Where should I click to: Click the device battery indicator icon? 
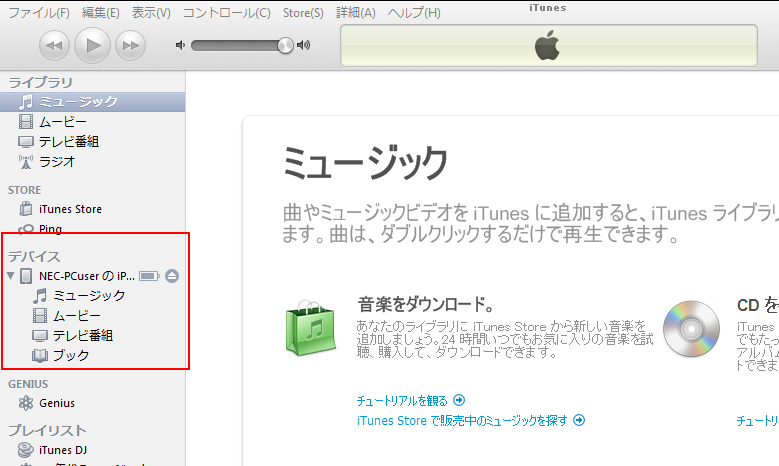click(149, 276)
